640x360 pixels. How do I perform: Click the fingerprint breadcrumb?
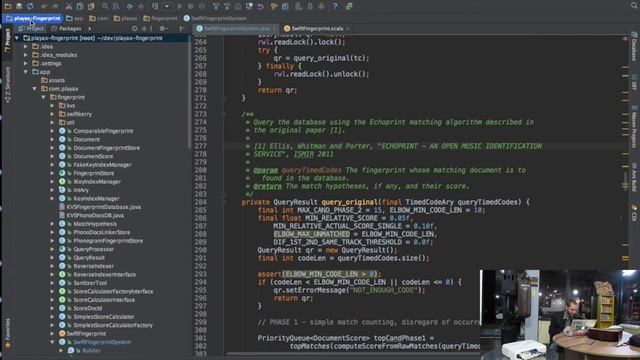tap(160, 18)
